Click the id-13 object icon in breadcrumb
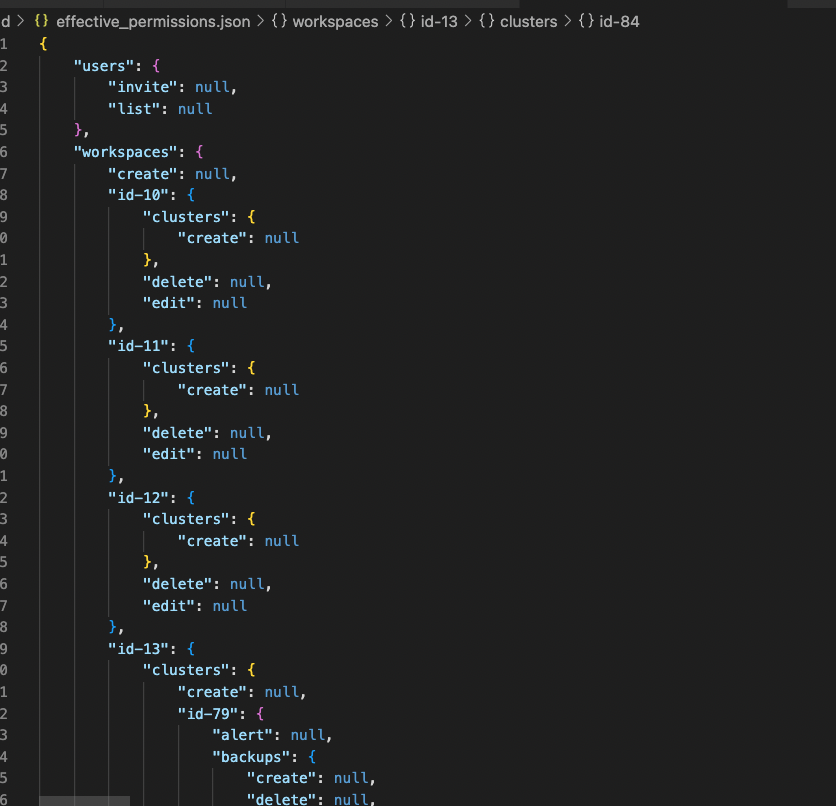Image resolution: width=836 pixels, height=806 pixels. point(407,21)
